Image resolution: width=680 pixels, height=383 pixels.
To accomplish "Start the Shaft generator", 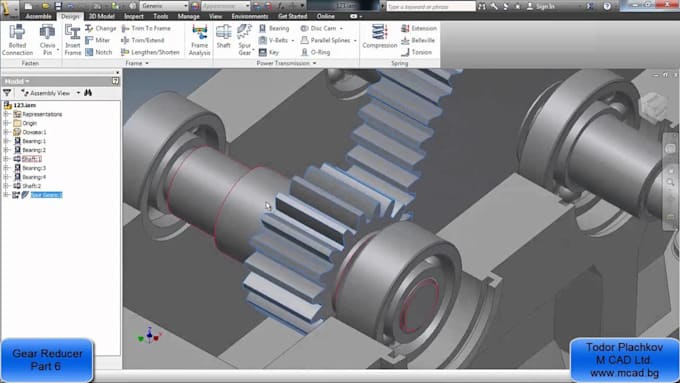I will point(223,36).
